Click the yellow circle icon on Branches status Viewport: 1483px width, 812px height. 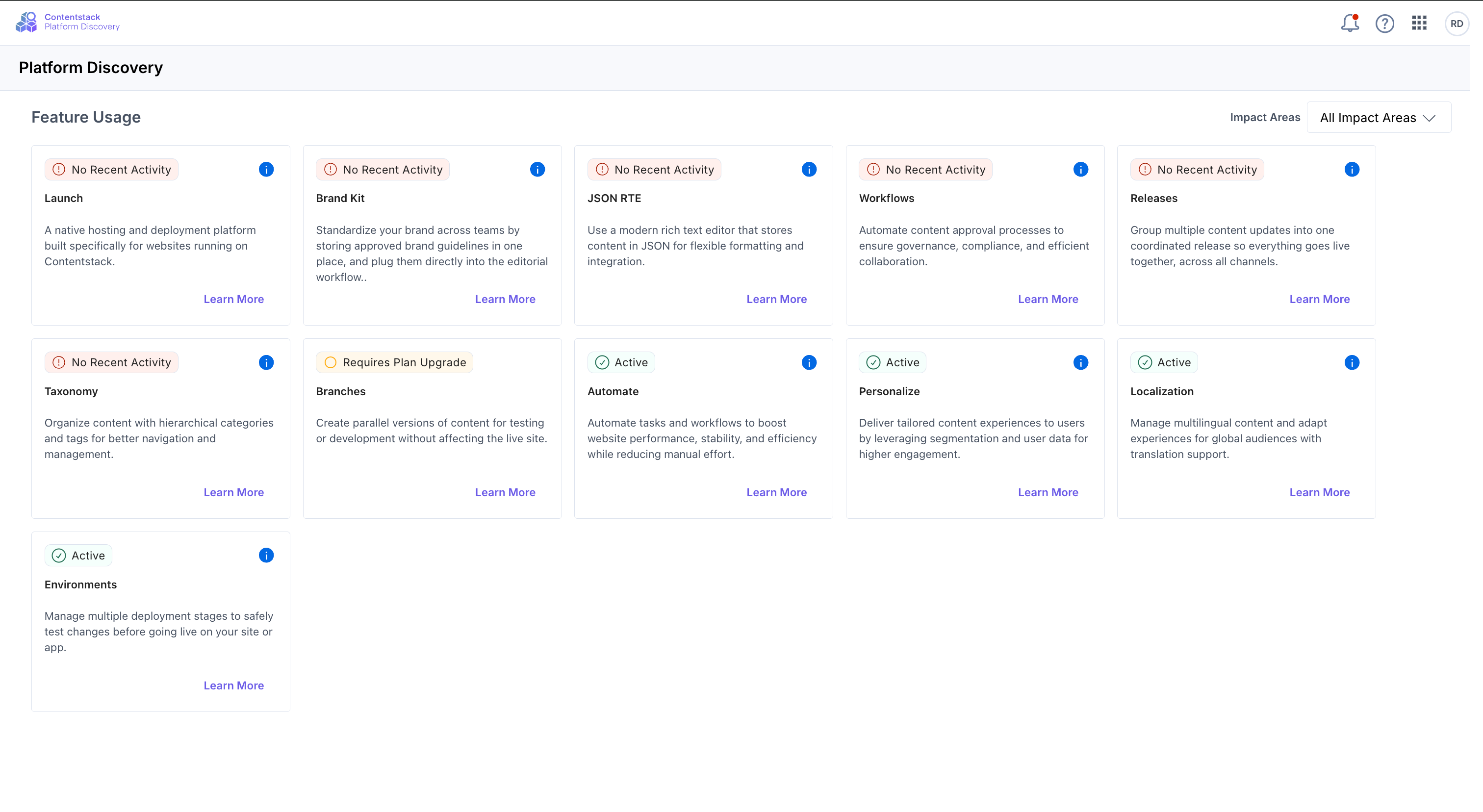331,362
